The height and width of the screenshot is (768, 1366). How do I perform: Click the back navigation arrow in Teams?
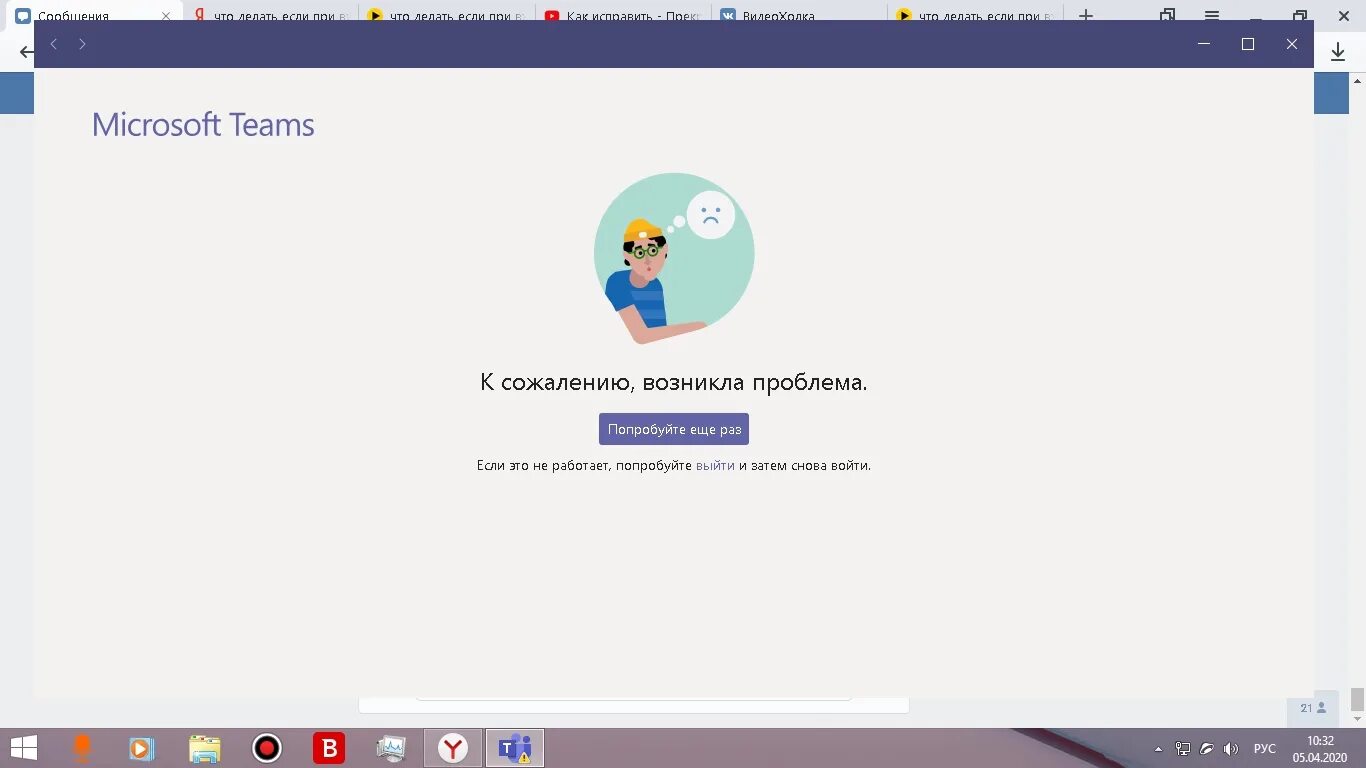[x=53, y=44]
